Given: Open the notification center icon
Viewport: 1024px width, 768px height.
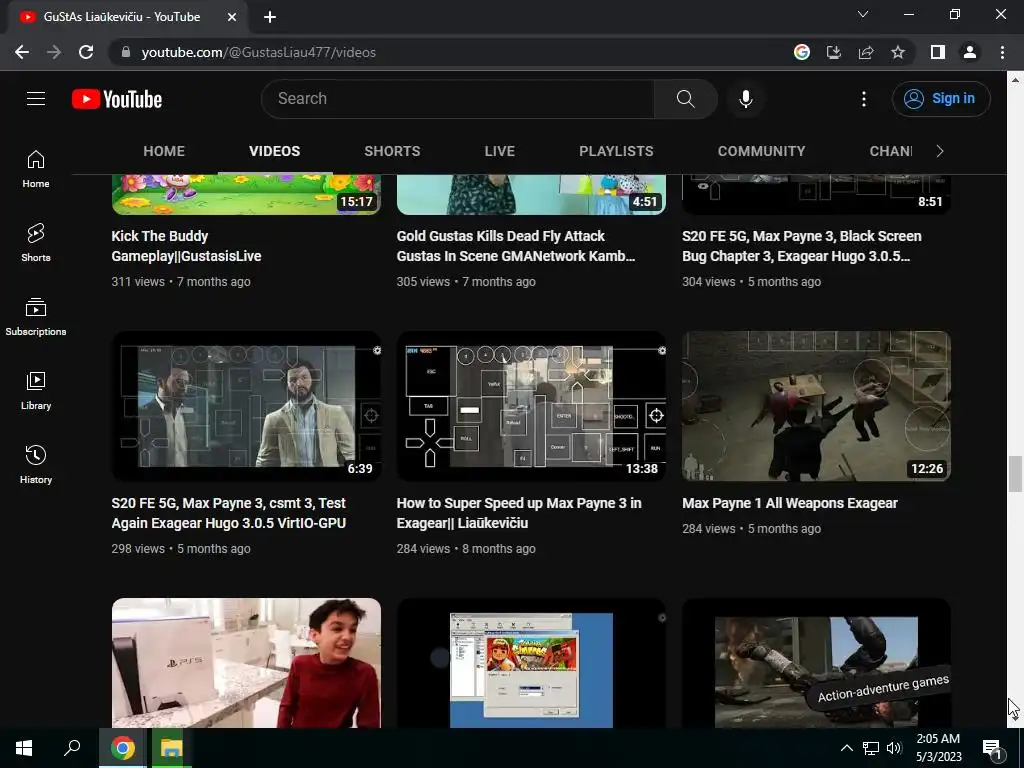Looking at the screenshot, I should coord(992,749).
